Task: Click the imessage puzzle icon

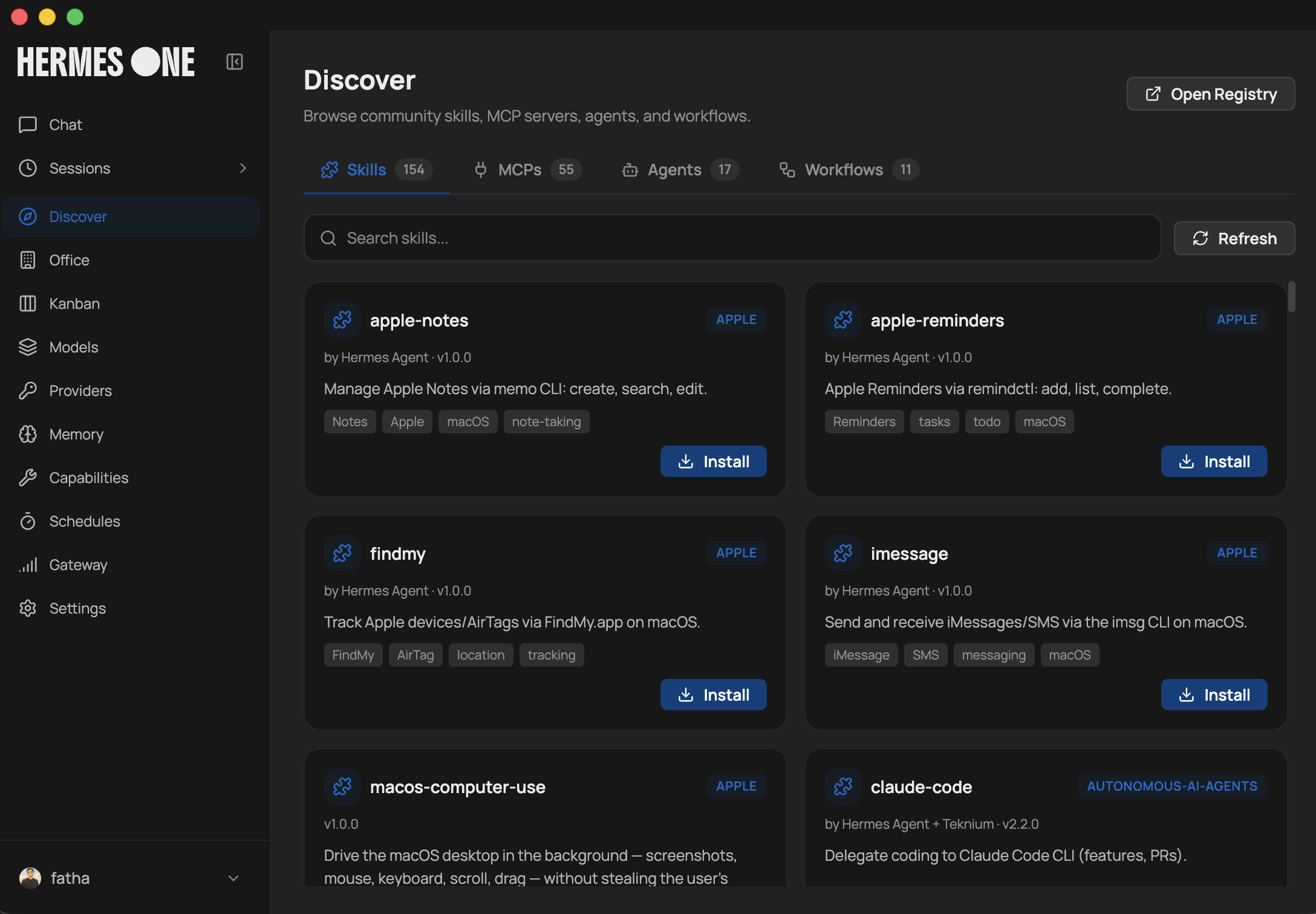Action: (x=843, y=553)
